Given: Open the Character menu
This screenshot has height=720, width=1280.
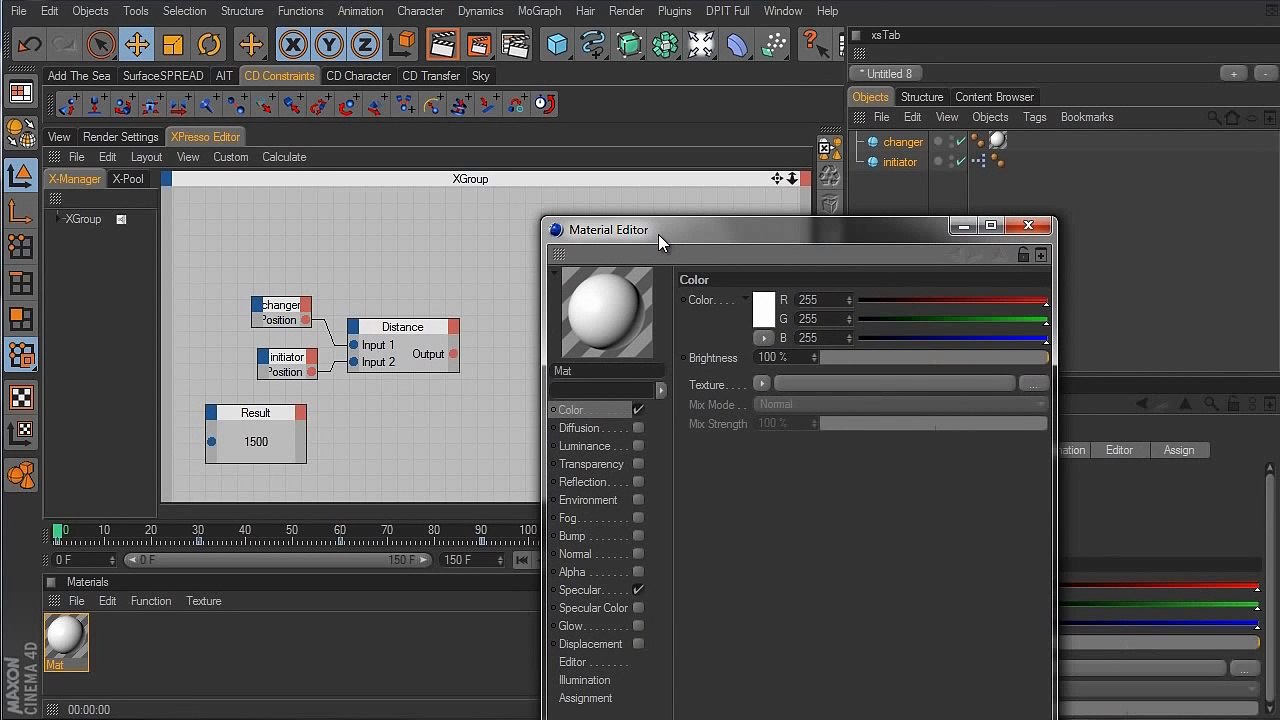Looking at the screenshot, I should tap(420, 11).
